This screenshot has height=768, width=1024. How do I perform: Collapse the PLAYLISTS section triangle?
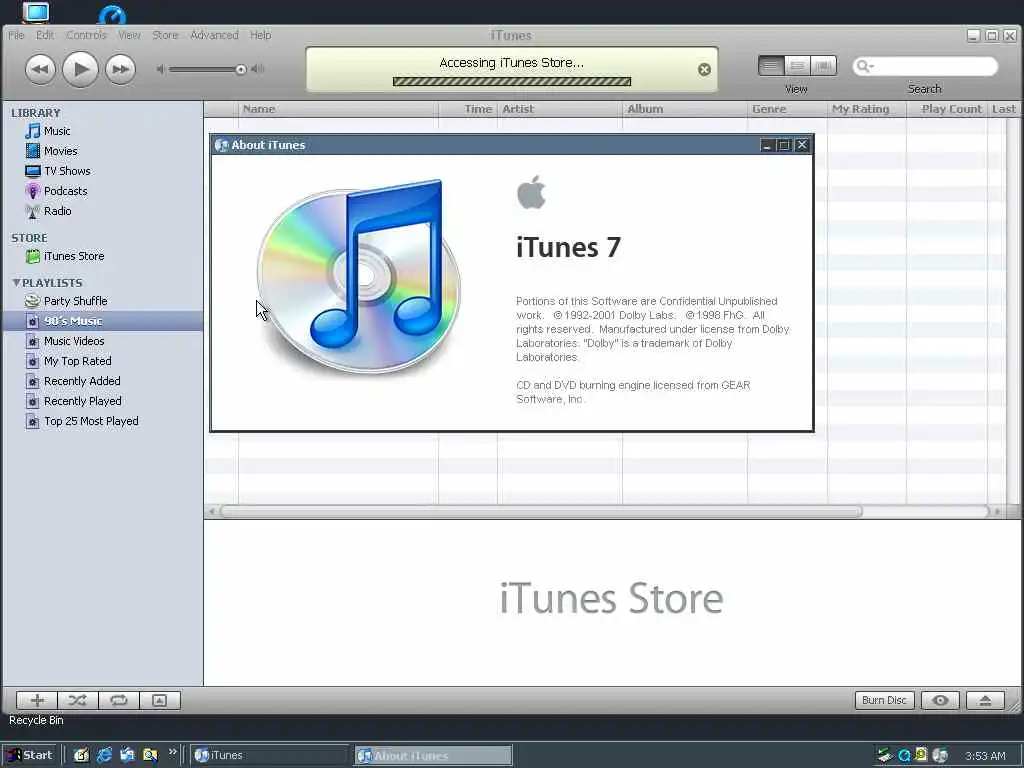(x=16, y=282)
